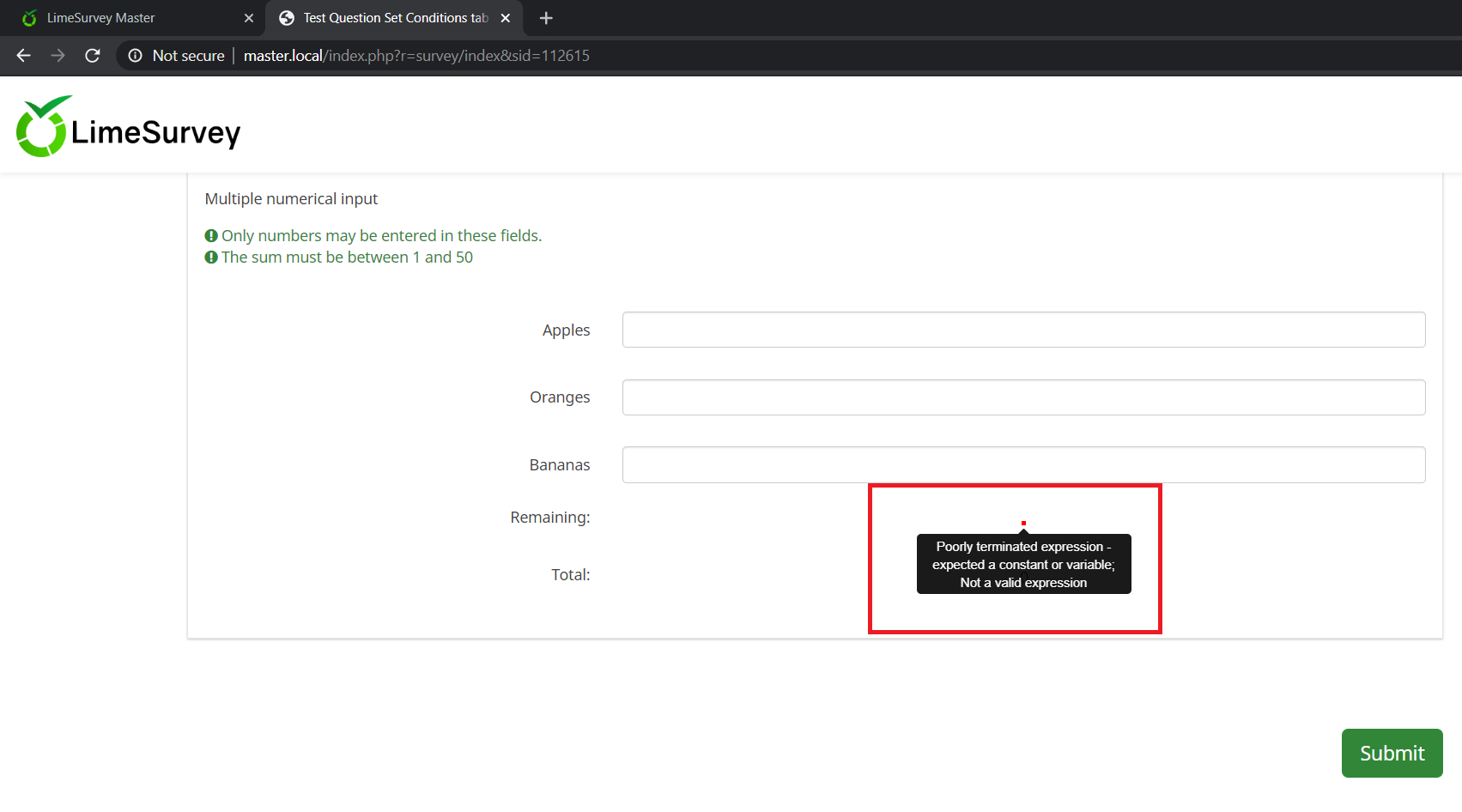Click exclamation icon beside 'Only numbers' tip
The width and height of the screenshot is (1462, 812).
211,236
